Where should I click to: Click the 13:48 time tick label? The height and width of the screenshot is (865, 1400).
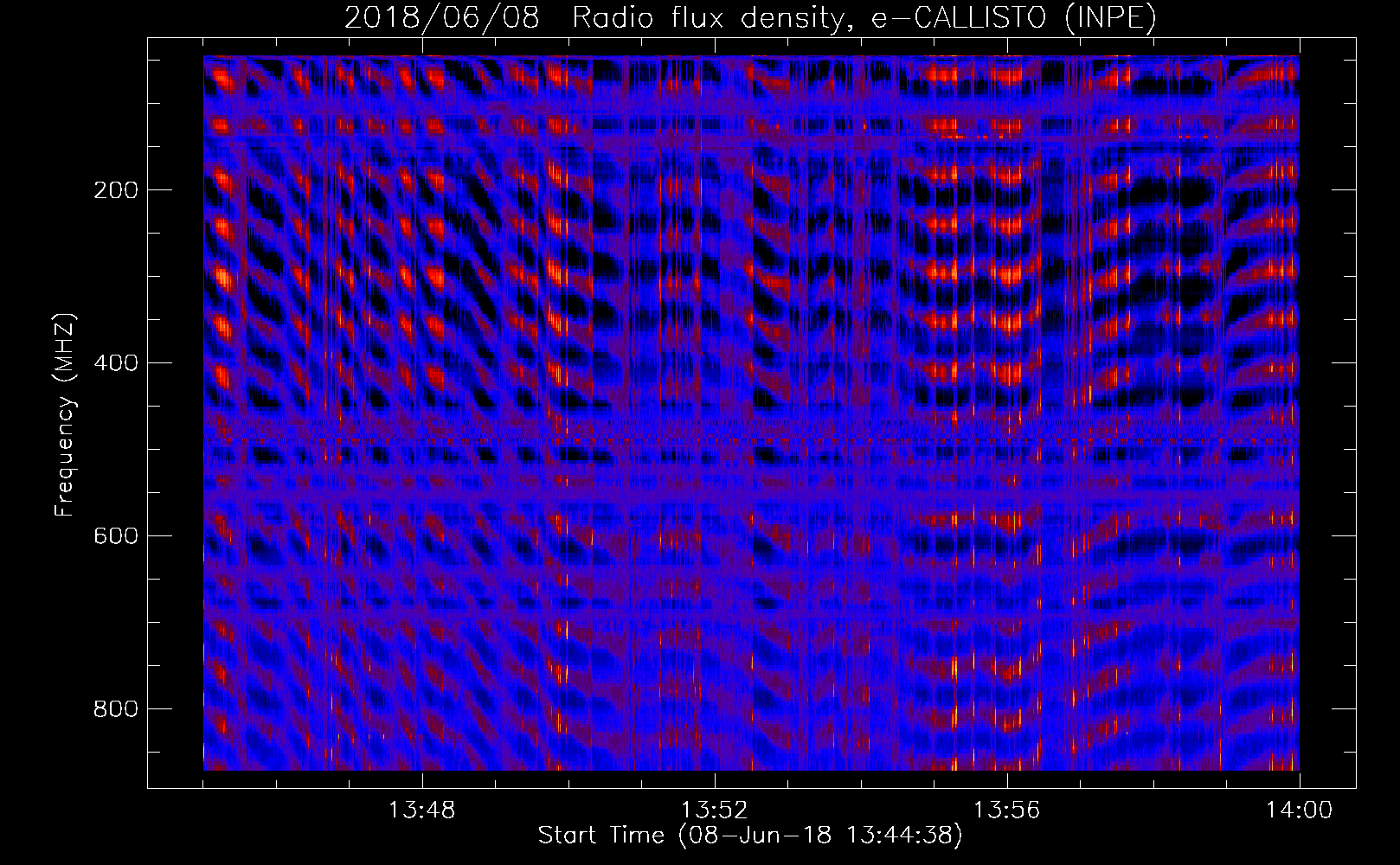tap(421, 811)
